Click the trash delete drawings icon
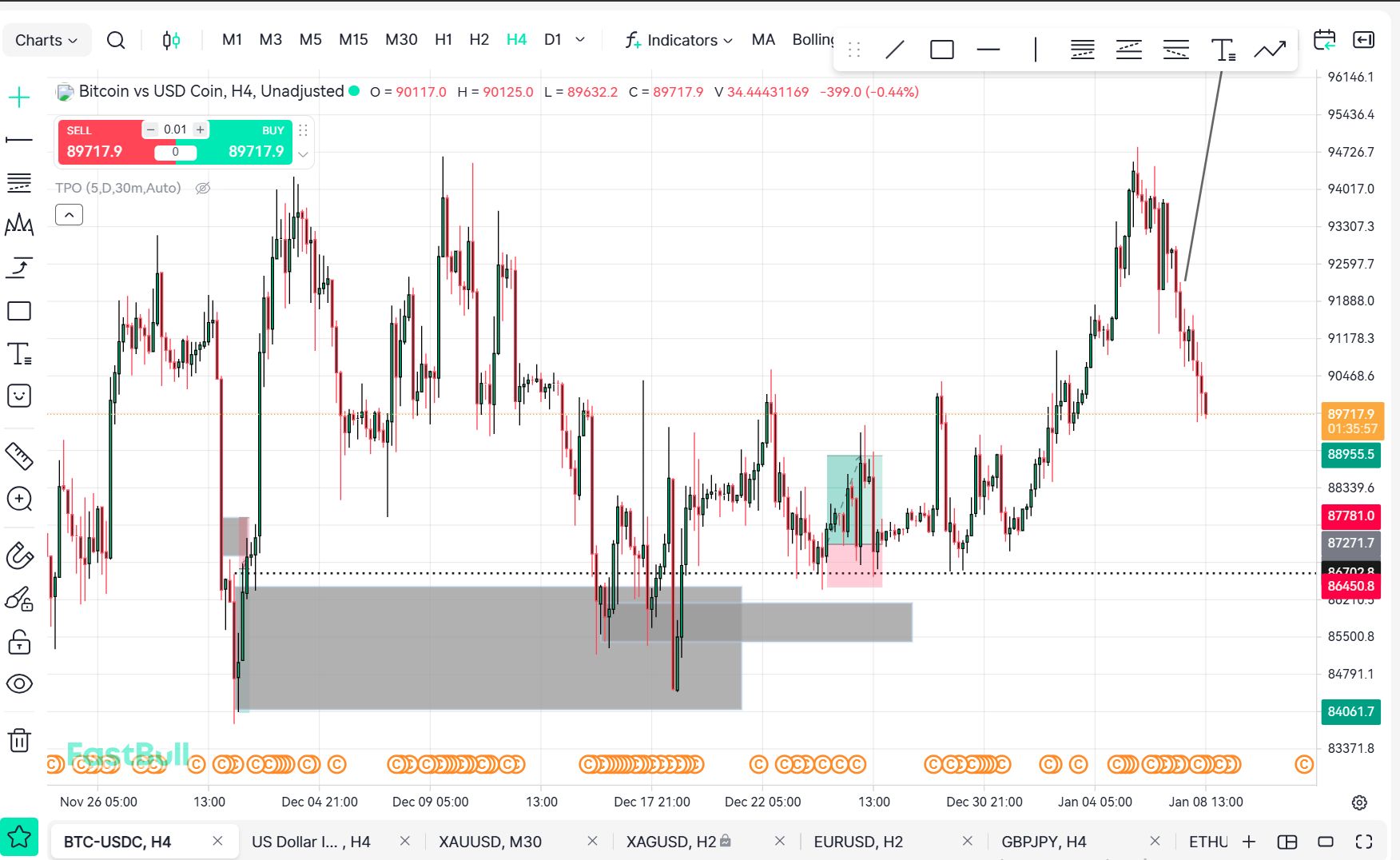Screen dimensions: 1400x860 (19, 740)
